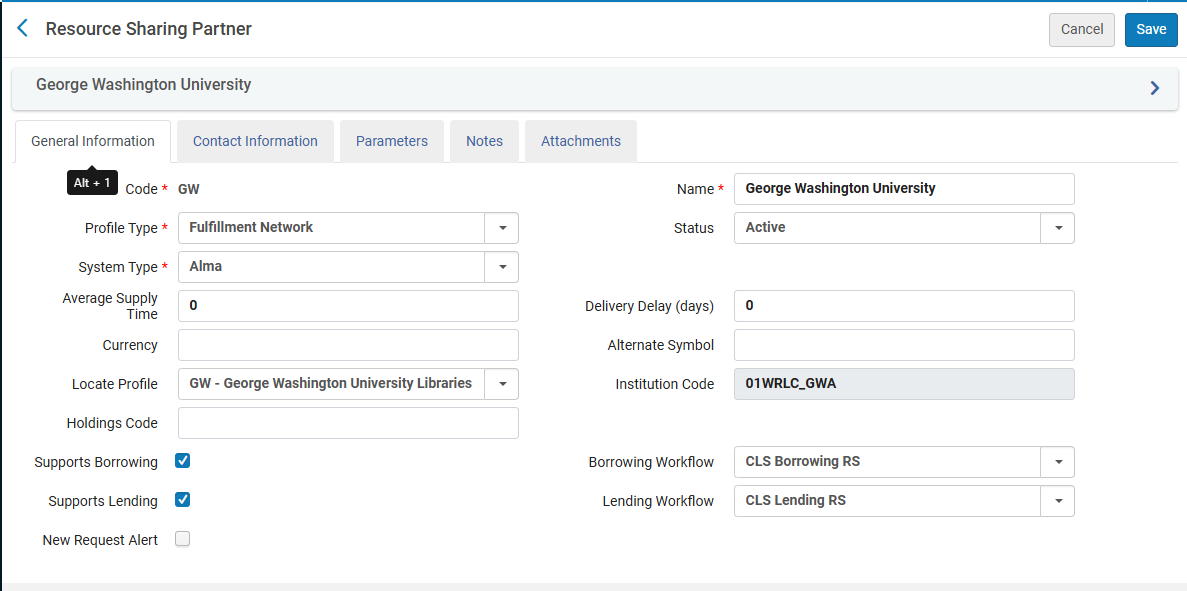Save the resource sharing partner
The width and height of the screenshot is (1187, 591).
coord(1151,30)
